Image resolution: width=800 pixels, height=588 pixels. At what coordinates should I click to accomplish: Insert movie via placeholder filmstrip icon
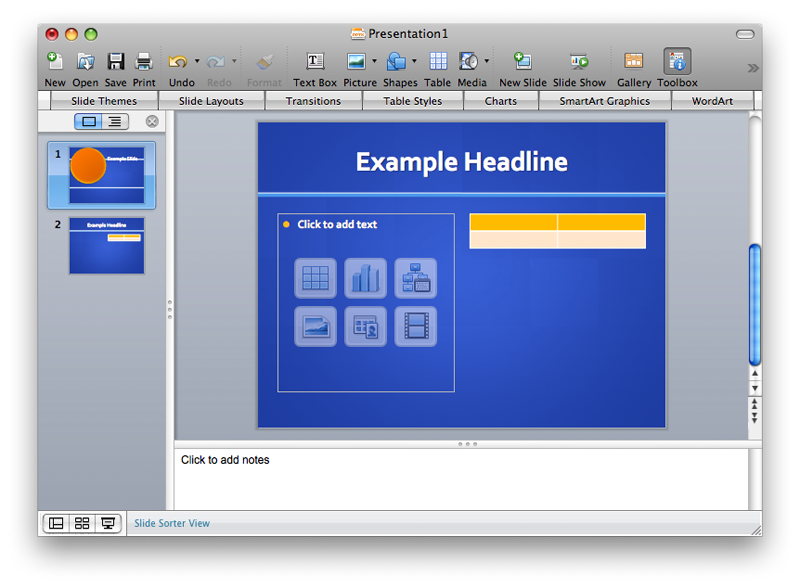click(x=416, y=327)
